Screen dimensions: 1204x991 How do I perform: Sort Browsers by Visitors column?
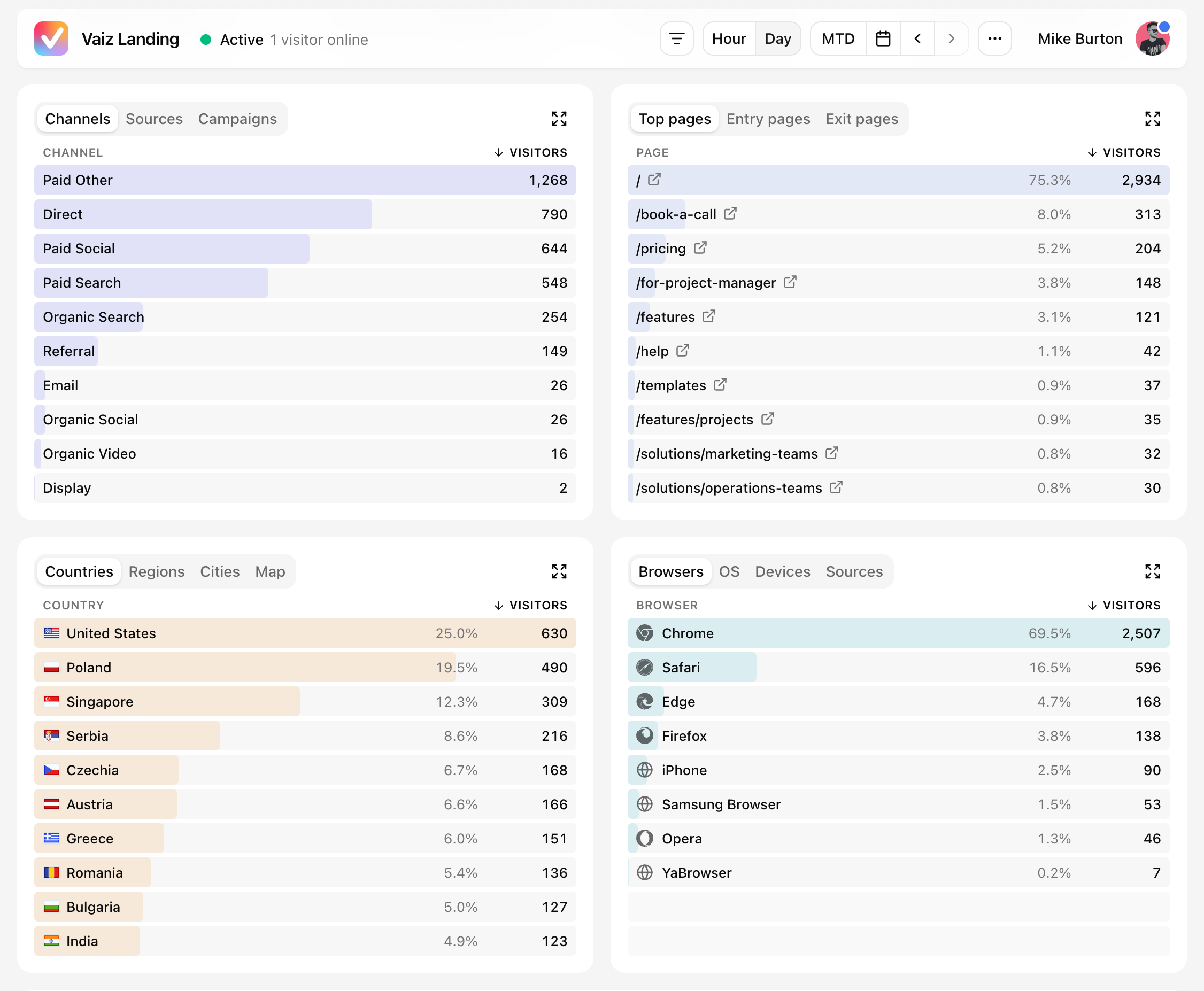click(x=1124, y=605)
